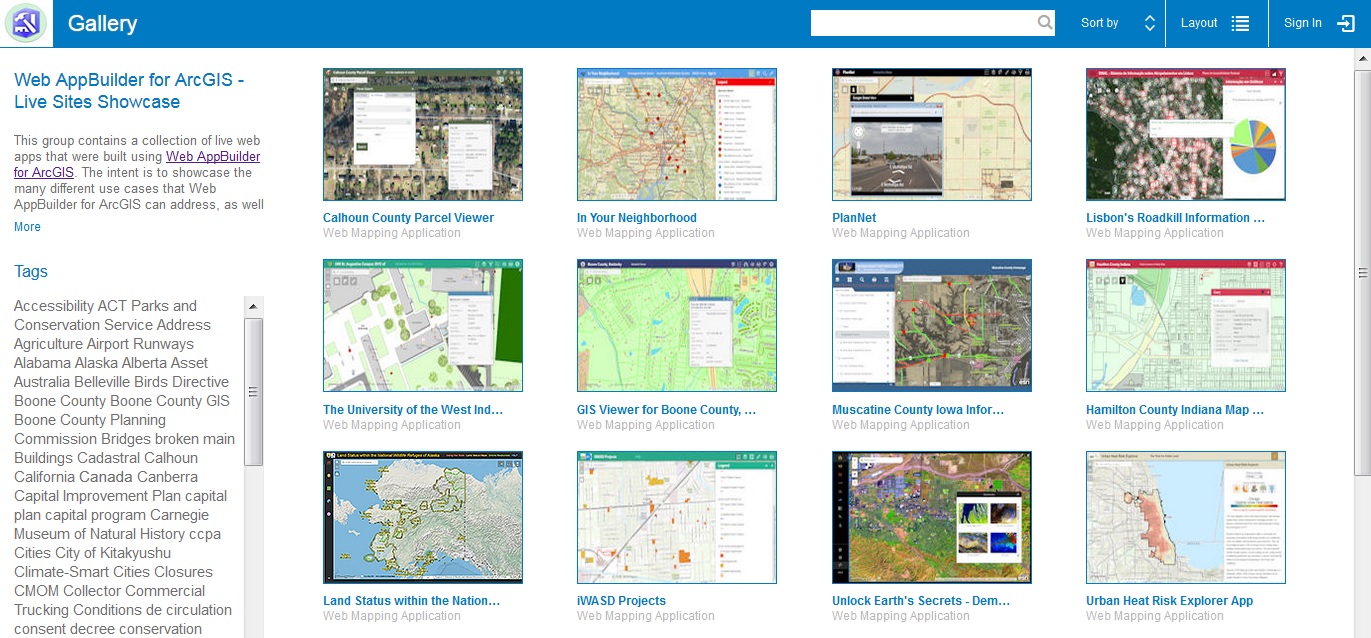Click GIS Viewer for Boone County title
The width and height of the screenshot is (1371, 638).
coord(667,409)
